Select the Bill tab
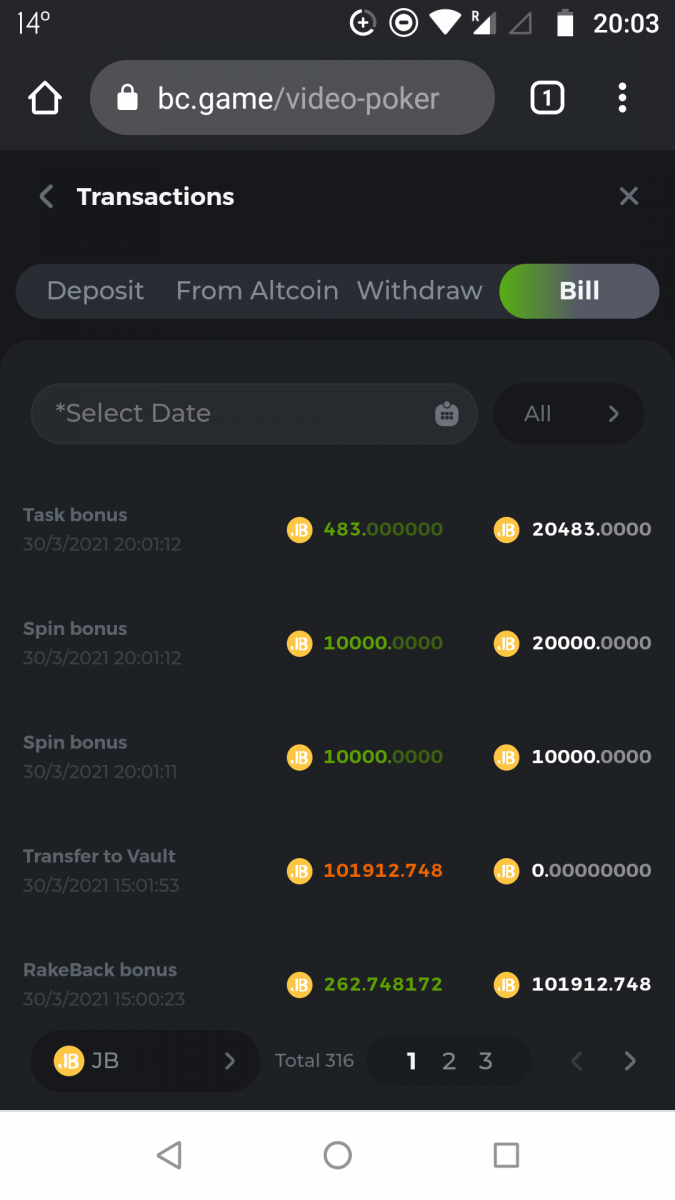This screenshot has height=1200, width=675. 579,291
